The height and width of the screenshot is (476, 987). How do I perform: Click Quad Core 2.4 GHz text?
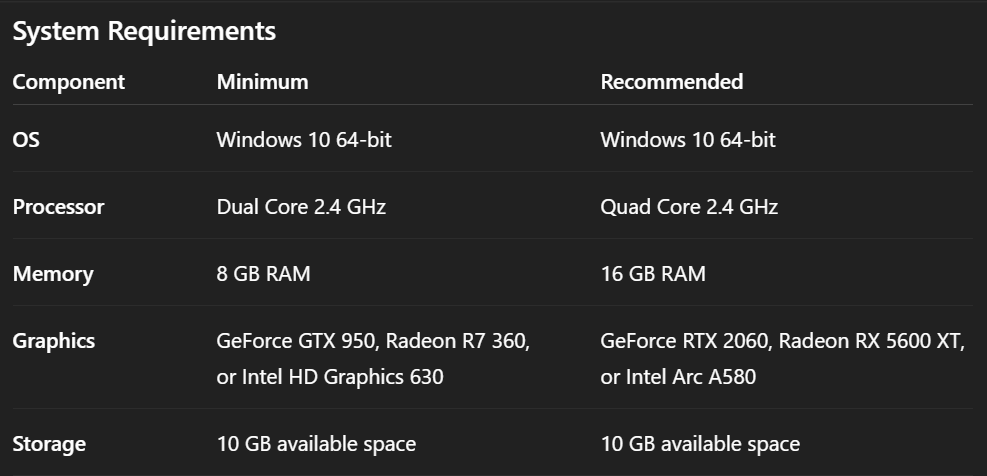point(689,208)
